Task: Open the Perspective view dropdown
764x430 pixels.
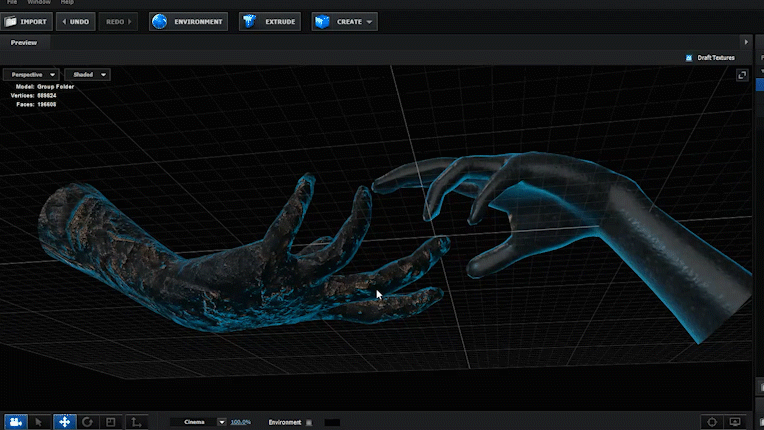Action: (31, 74)
